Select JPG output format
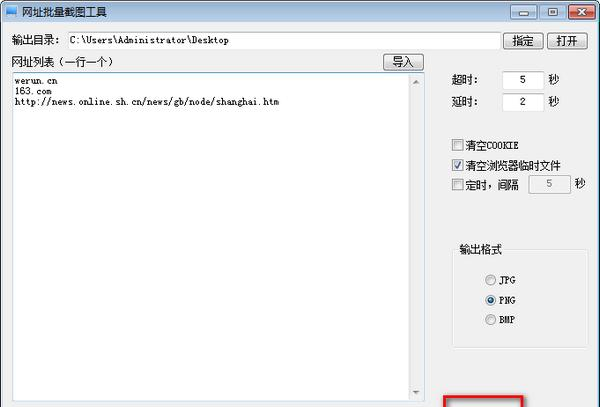This screenshot has width=600, height=407. click(490, 280)
